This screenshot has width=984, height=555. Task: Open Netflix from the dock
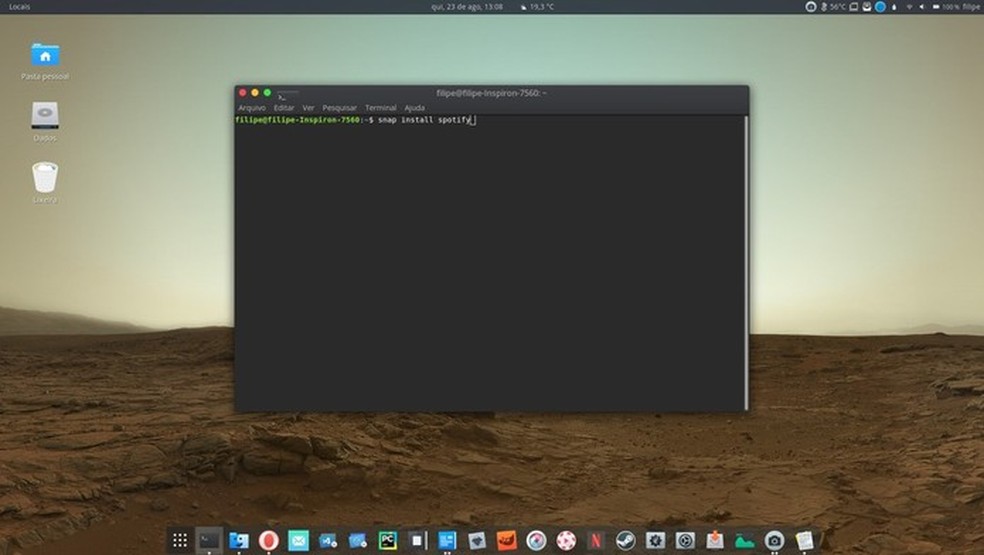(x=596, y=541)
